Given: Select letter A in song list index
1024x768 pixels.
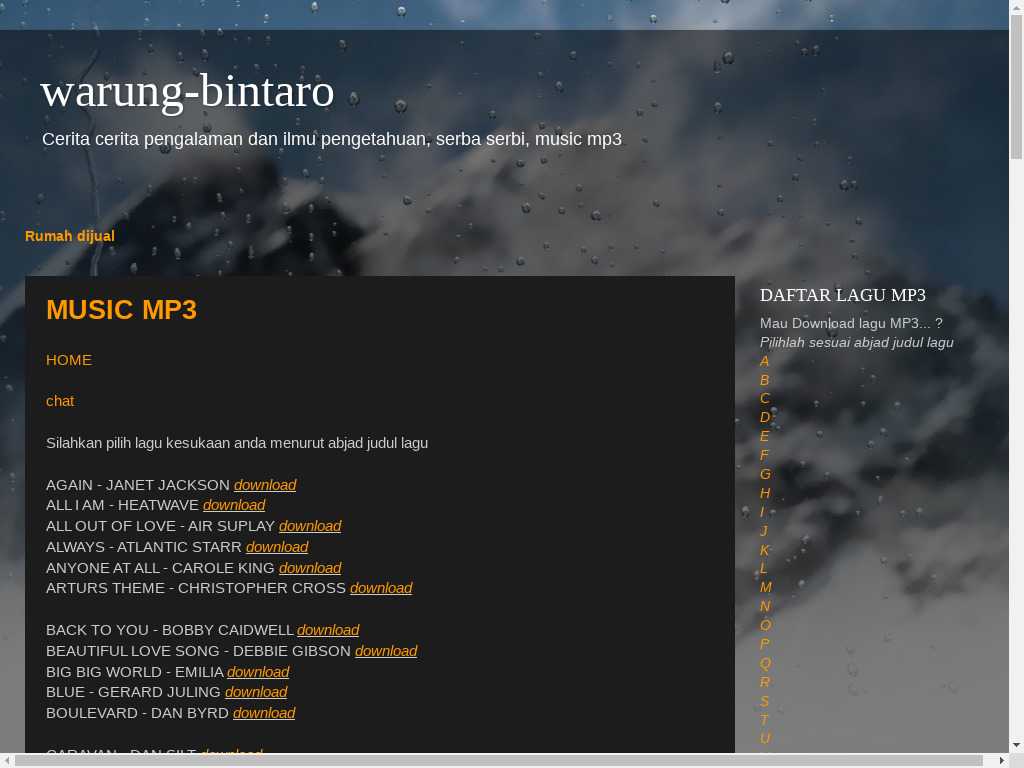Looking at the screenshot, I should 765,361.
